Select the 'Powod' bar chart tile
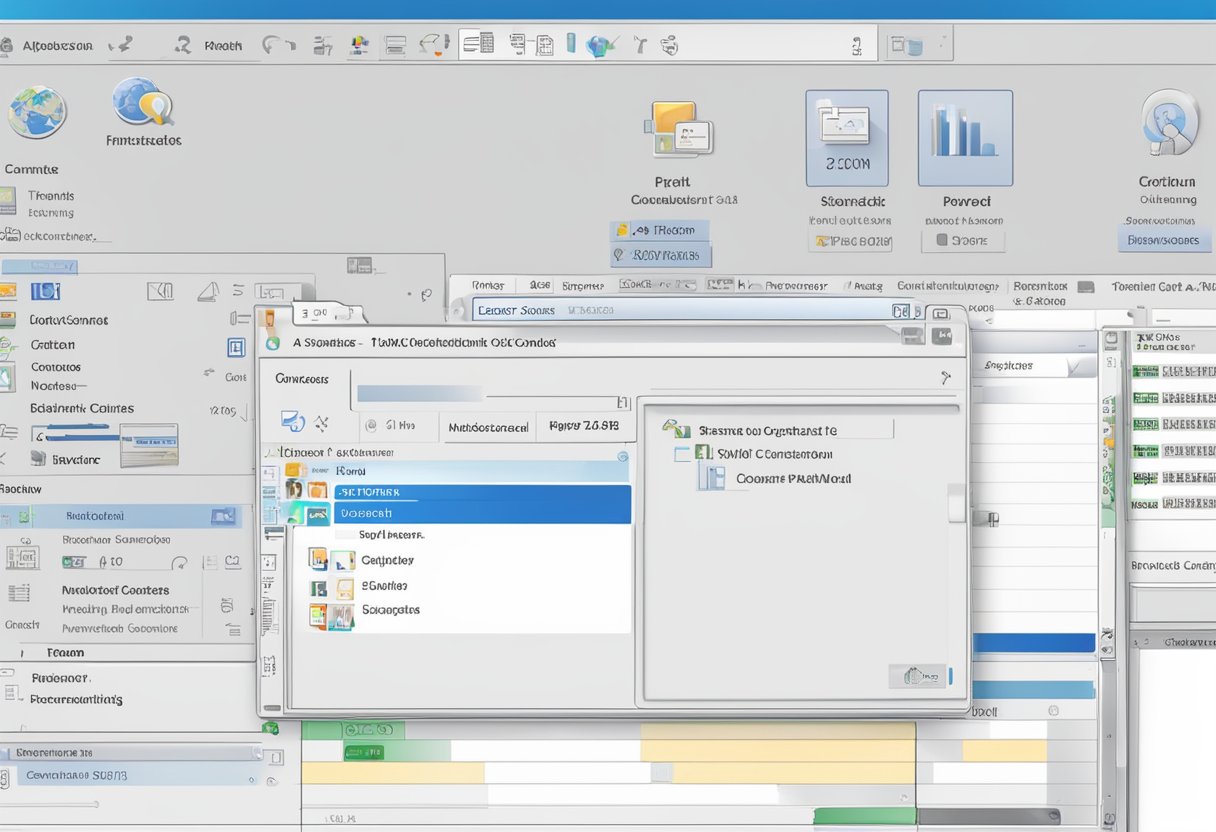This screenshot has width=1216, height=832. coord(965,138)
